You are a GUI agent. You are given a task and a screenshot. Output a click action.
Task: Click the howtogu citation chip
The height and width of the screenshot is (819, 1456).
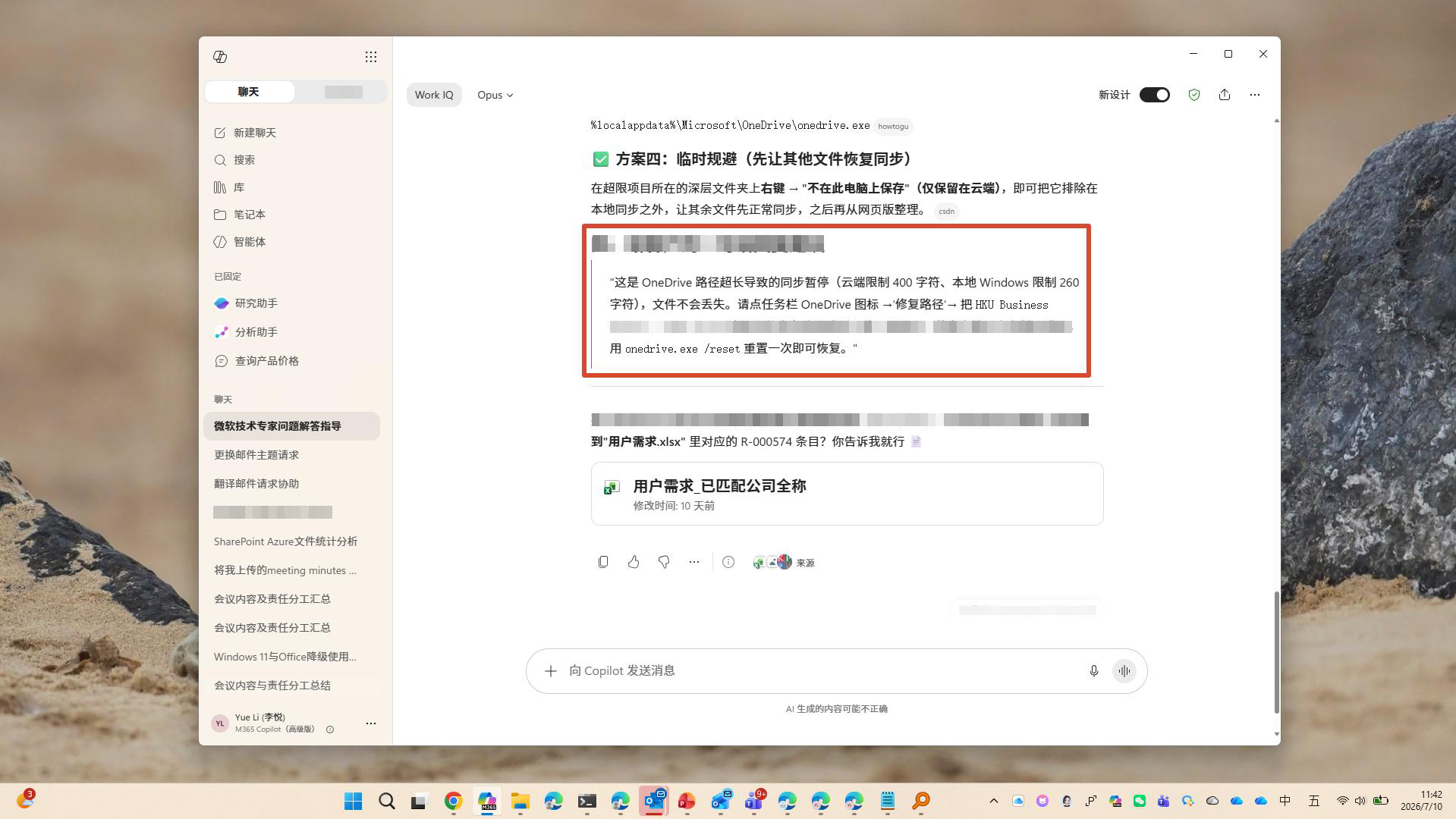point(892,127)
